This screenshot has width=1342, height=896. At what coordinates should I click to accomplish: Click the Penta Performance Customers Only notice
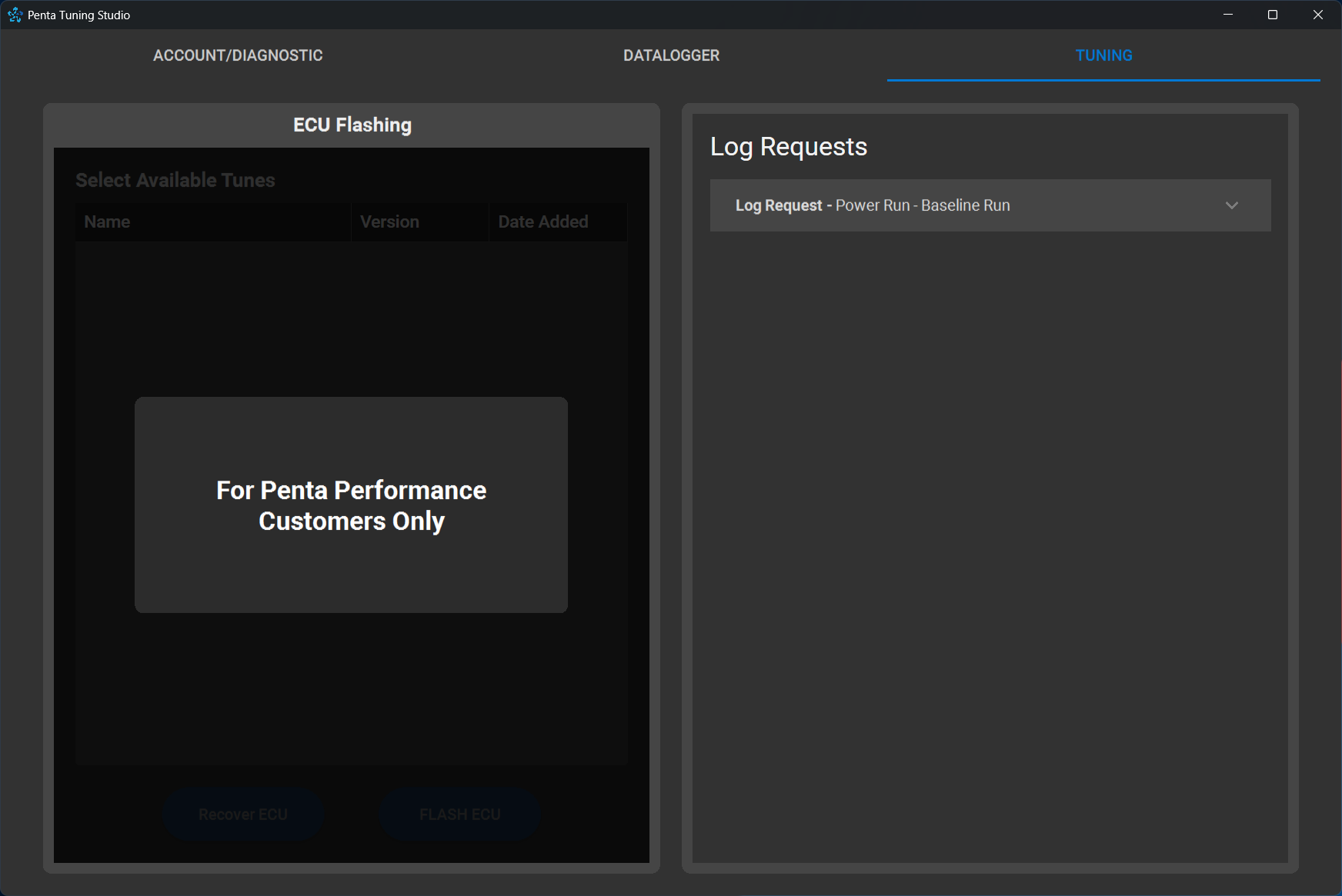point(351,505)
